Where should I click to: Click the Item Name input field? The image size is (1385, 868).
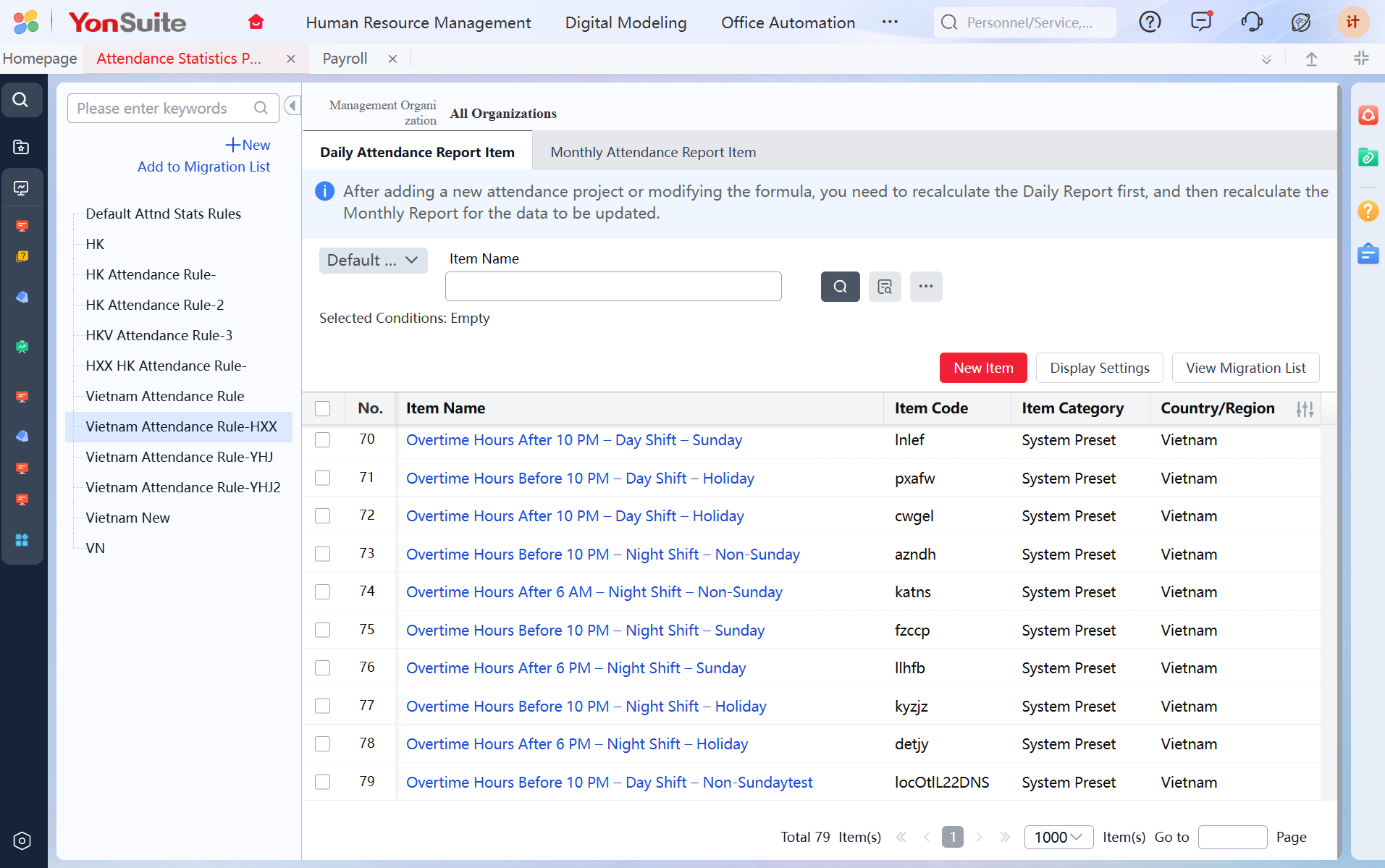click(613, 287)
